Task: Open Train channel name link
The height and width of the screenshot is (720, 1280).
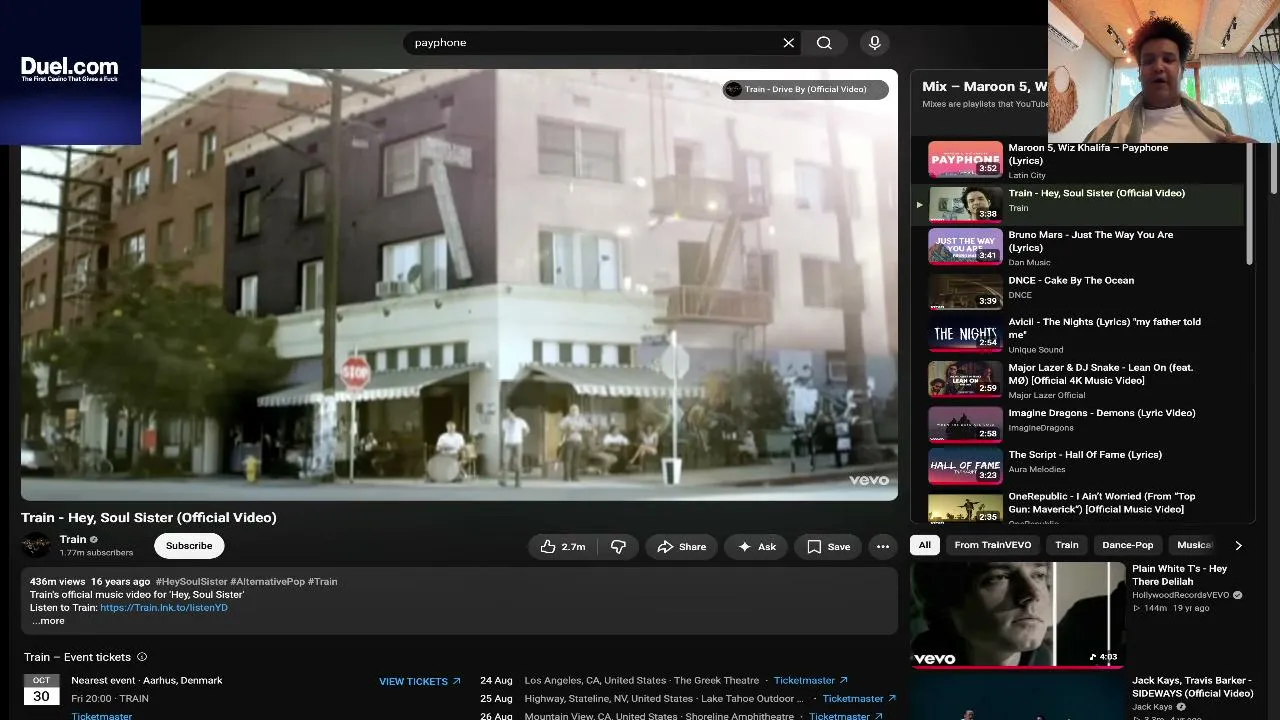Action: tap(73, 539)
